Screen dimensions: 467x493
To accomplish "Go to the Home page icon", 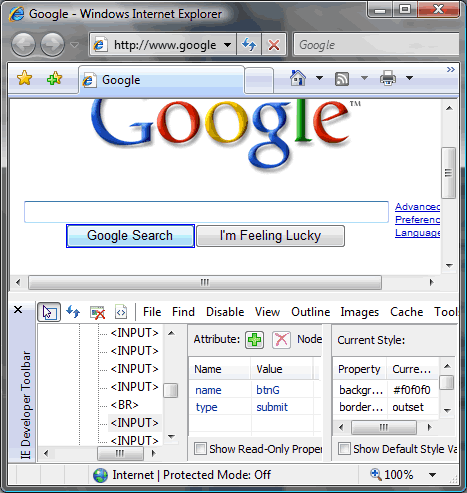I will (298, 78).
